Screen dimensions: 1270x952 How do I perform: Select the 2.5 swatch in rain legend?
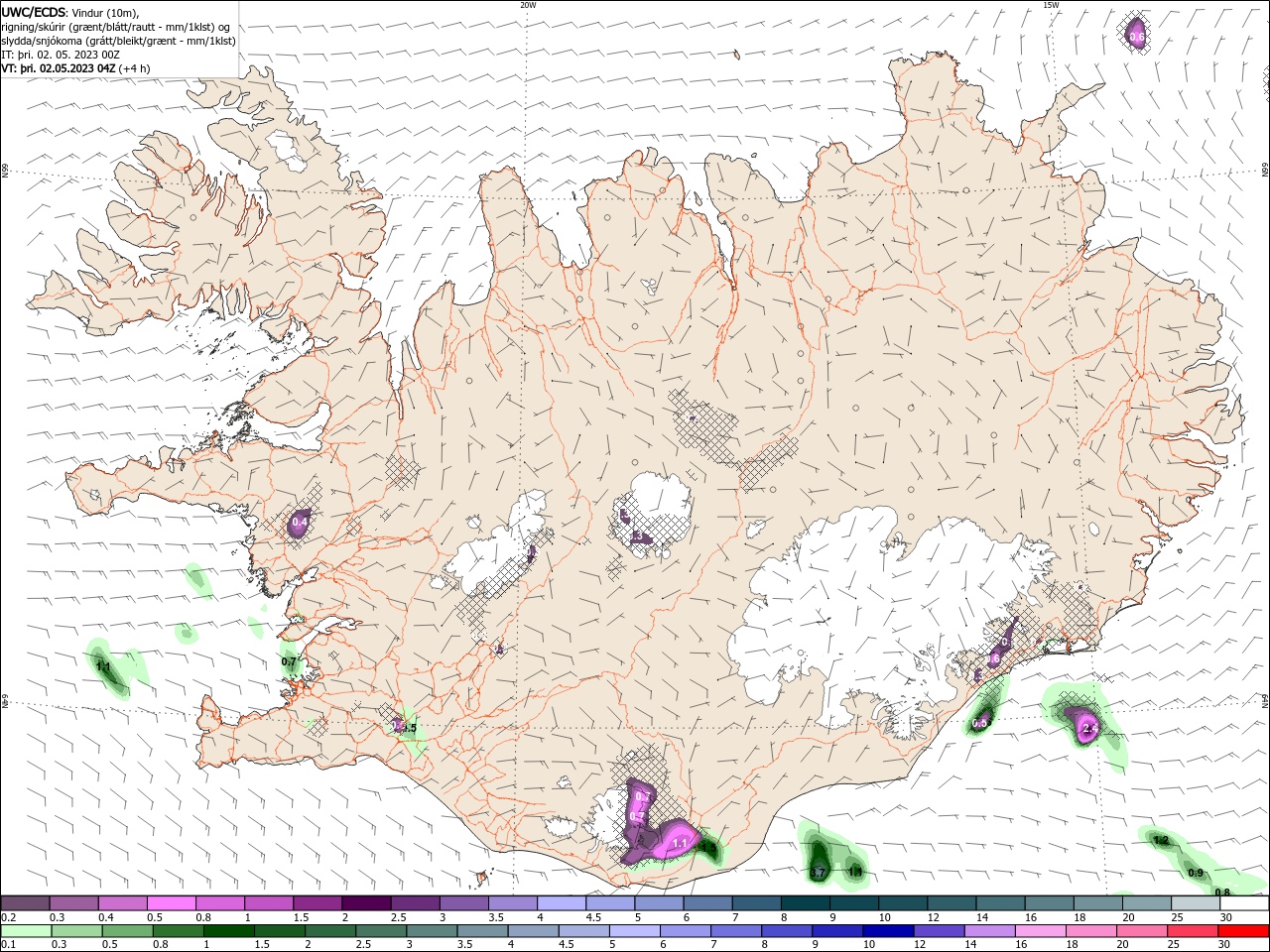coord(380,930)
